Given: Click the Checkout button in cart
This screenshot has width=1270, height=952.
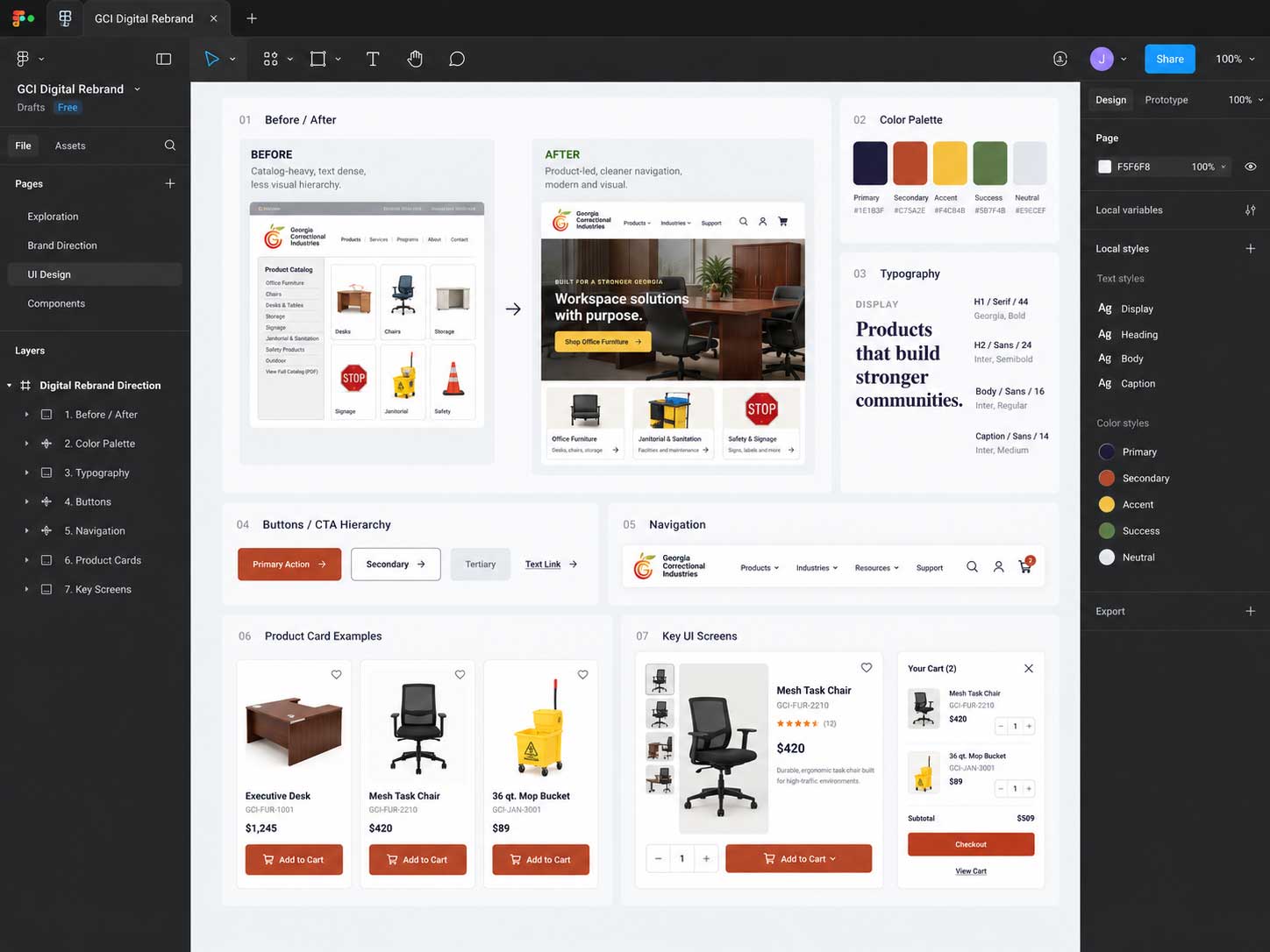Looking at the screenshot, I should click(971, 844).
